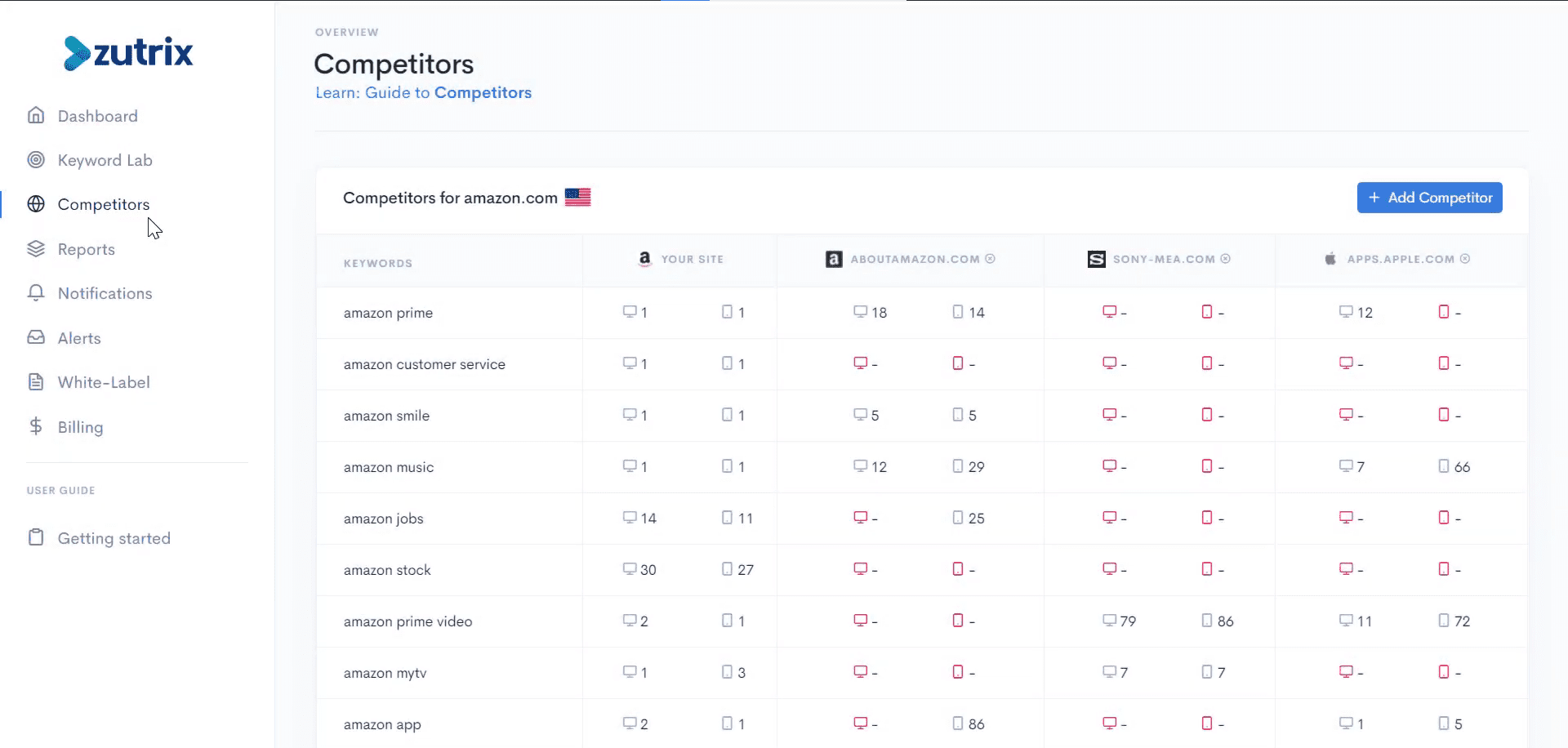Click the zutrix logo
Viewport: 1568px width, 748px height.
(x=128, y=53)
